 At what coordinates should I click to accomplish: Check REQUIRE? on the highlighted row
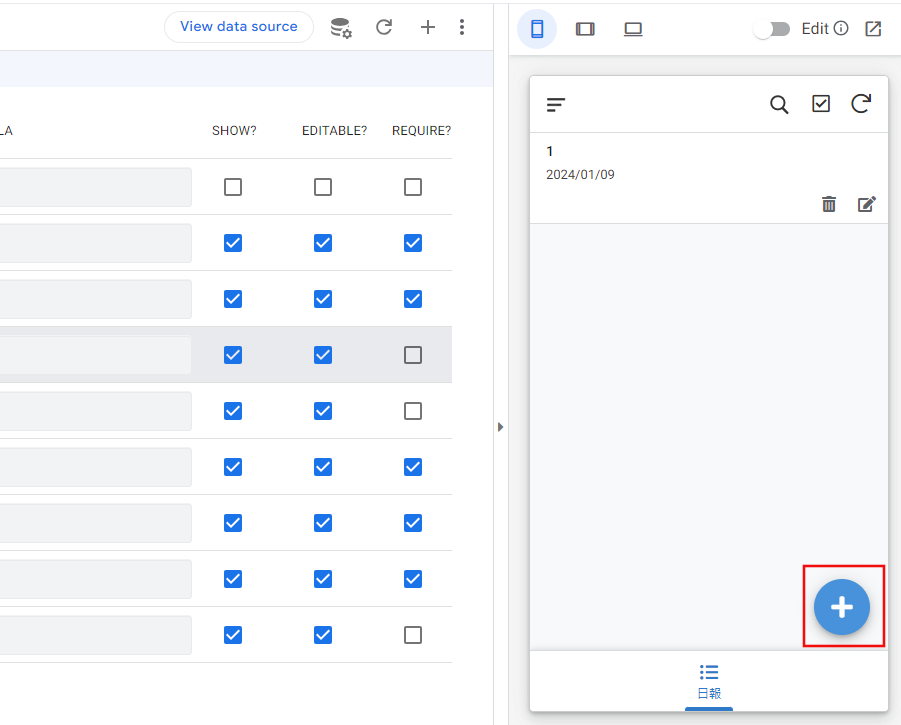[x=413, y=355]
